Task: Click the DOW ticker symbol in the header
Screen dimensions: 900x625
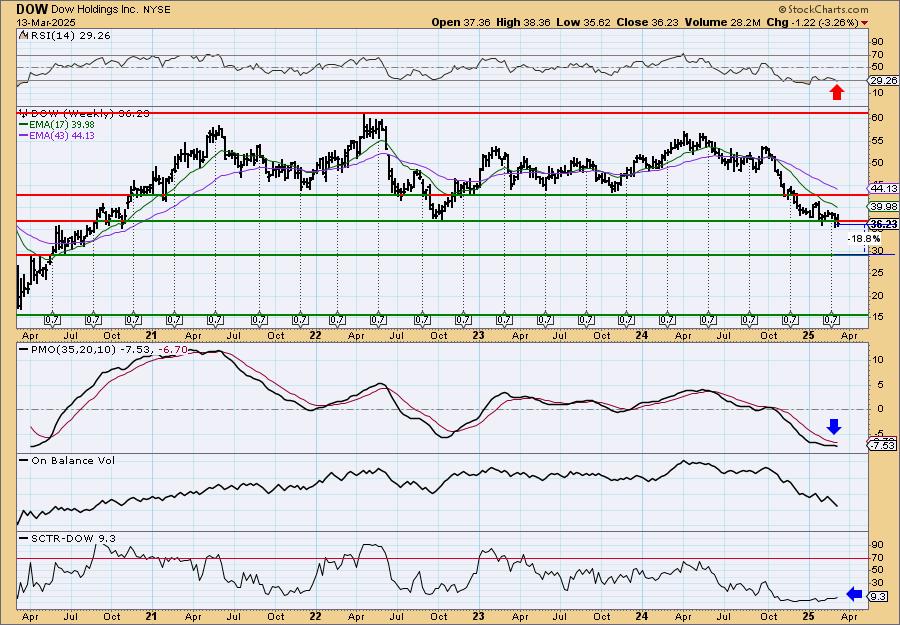Action: pos(32,9)
